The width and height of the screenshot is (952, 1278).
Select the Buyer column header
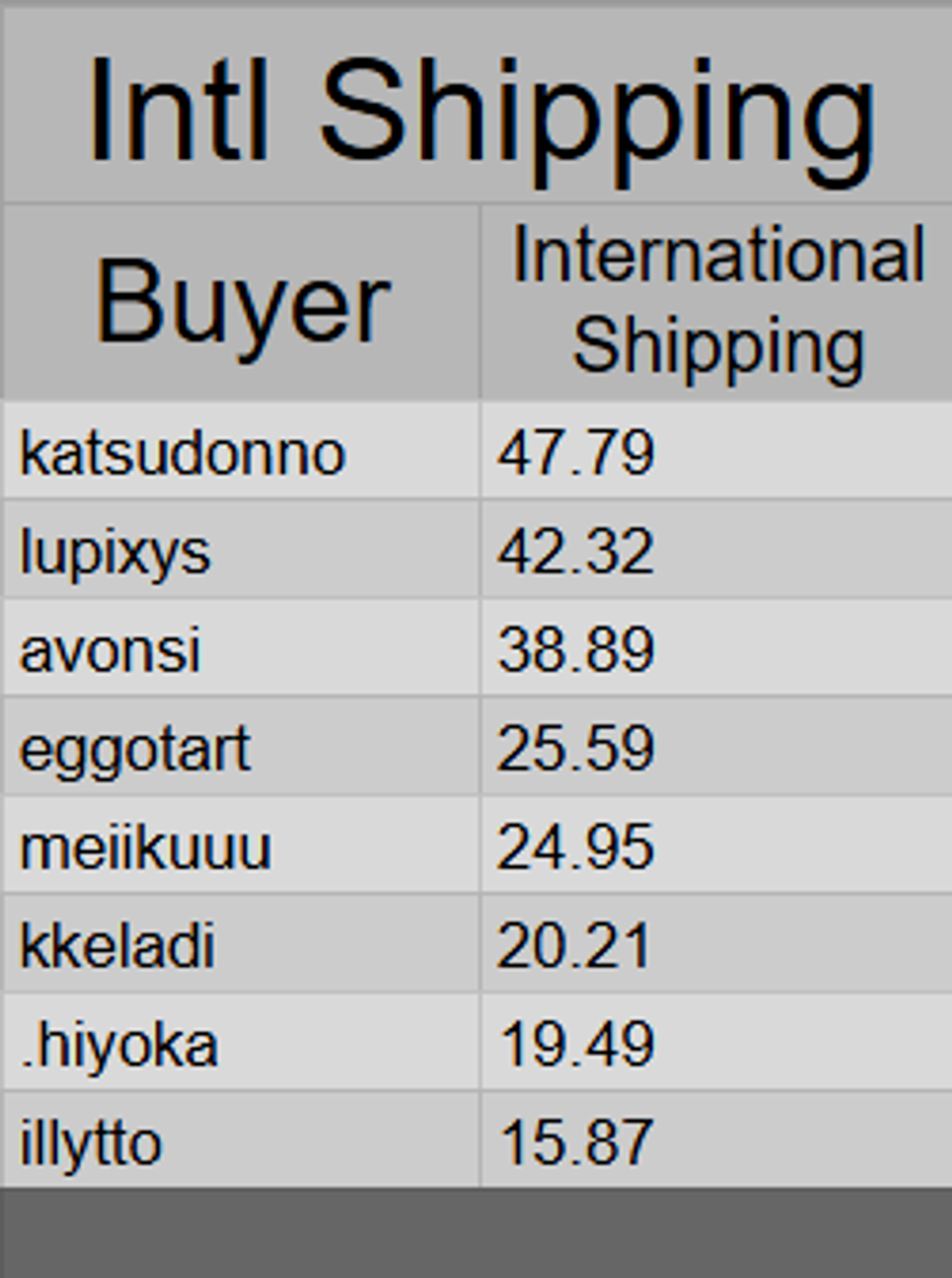(x=242, y=303)
